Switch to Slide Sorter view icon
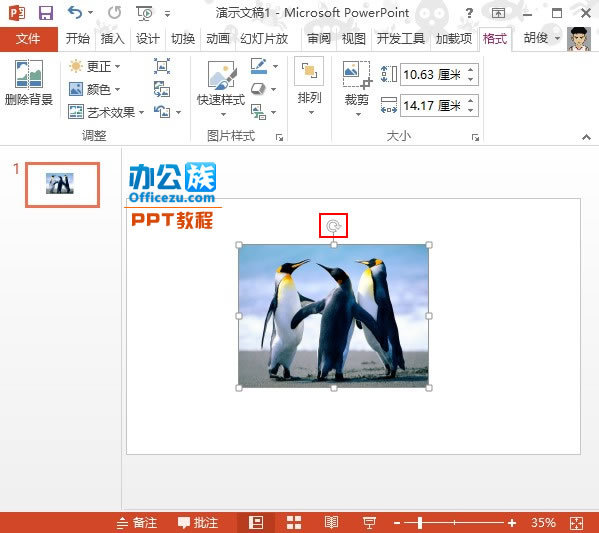This screenshot has width=599, height=533. pos(294,522)
